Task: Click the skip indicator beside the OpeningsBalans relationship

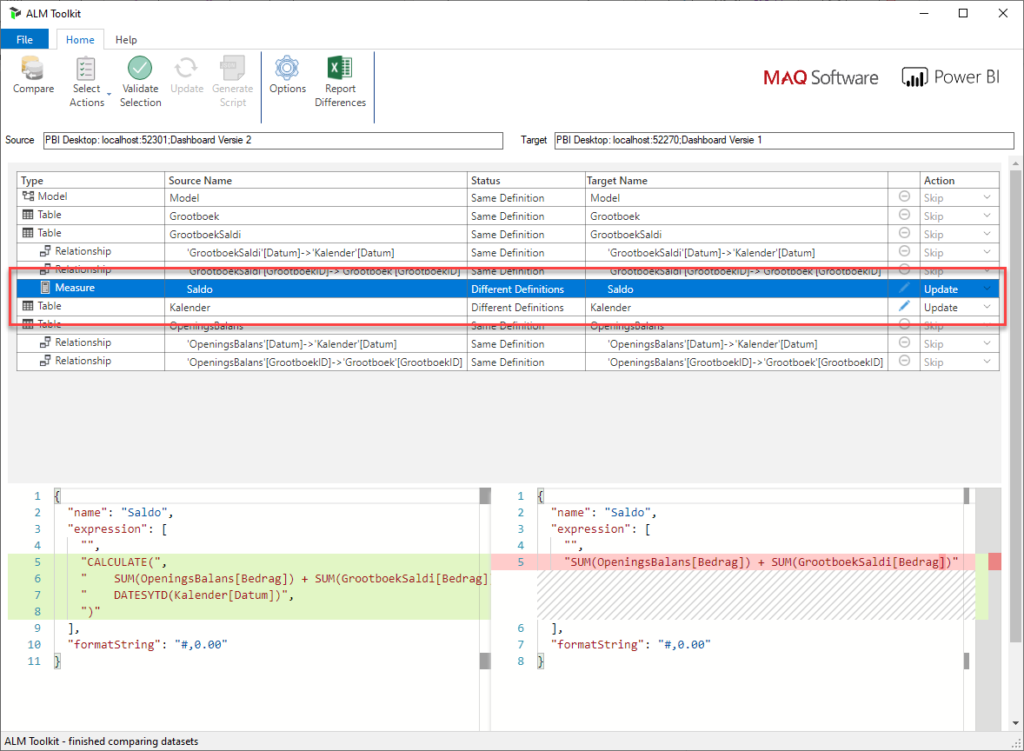Action: tap(903, 342)
